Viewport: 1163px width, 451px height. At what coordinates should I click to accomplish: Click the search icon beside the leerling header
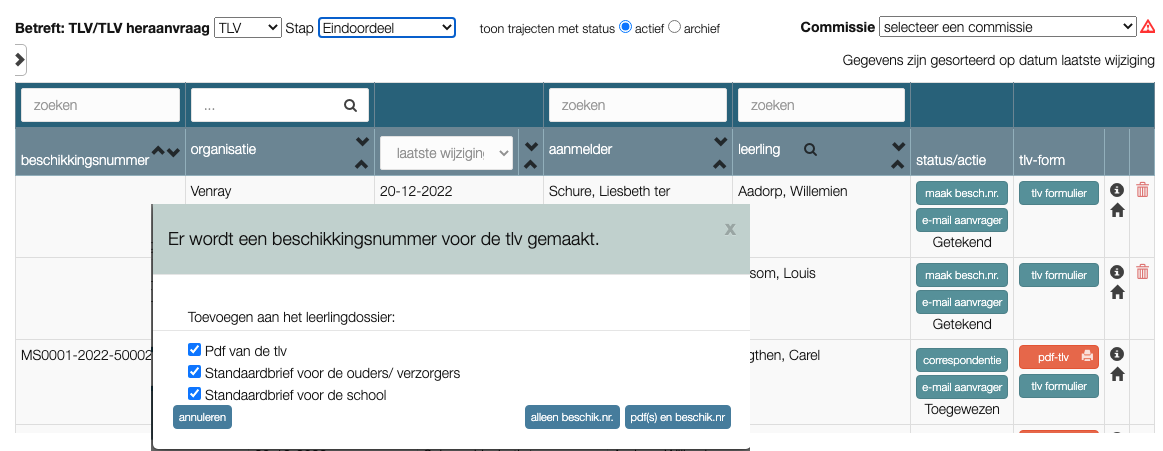810,149
